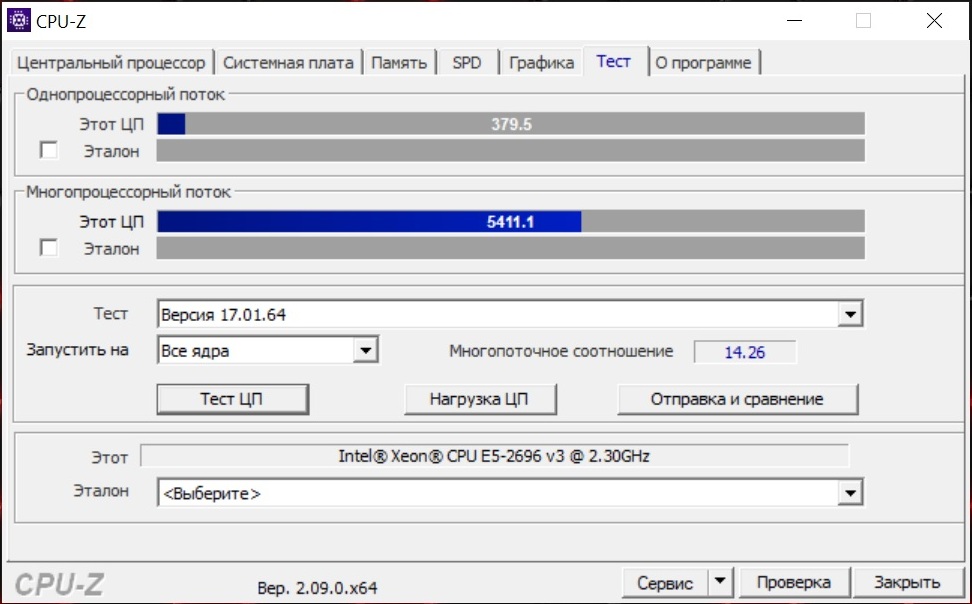Click the Многопроцессорный поток group title
The height and width of the screenshot is (604, 972).
click(128, 192)
